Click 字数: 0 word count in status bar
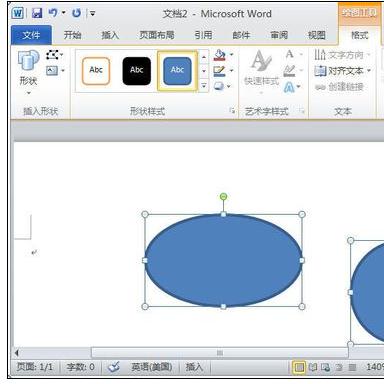The image size is (384, 384). 80,367
